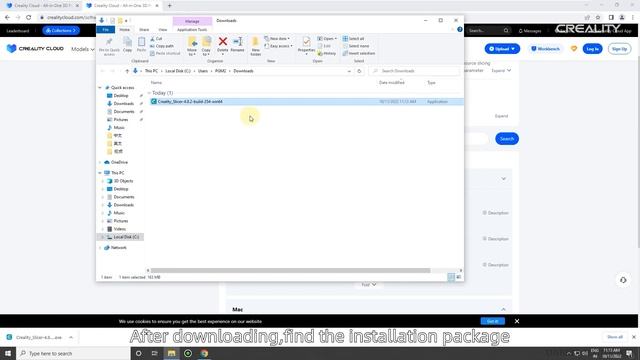The width and height of the screenshot is (640, 360).
Task: Click Got it on cookie banner
Action: click(x=493, y=321)
